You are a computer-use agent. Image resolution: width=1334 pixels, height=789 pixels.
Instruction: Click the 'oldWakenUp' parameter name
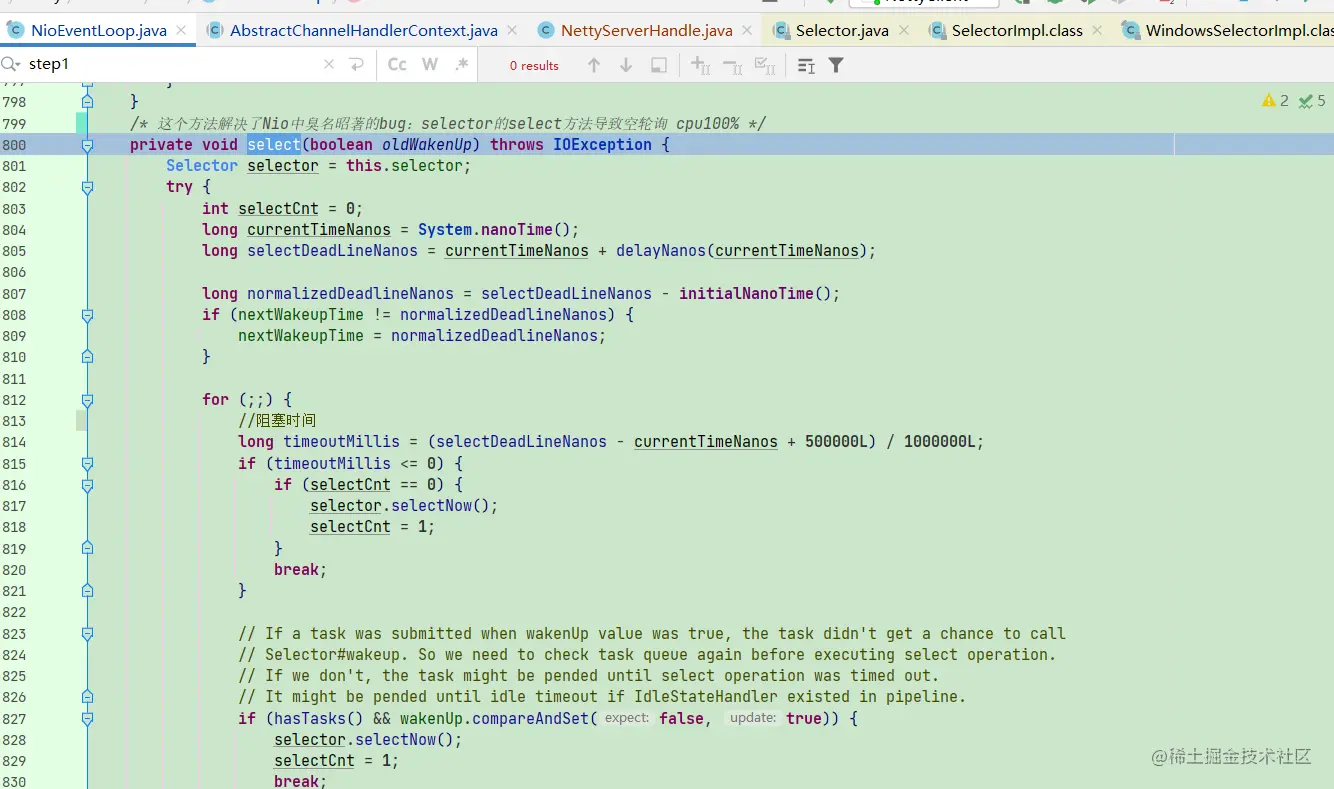[x=427, y=145]
